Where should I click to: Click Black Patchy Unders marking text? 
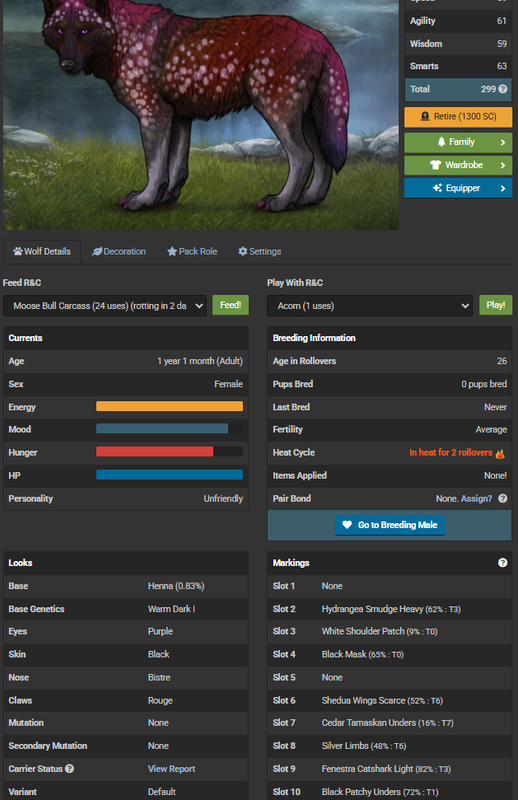point(380,792)
